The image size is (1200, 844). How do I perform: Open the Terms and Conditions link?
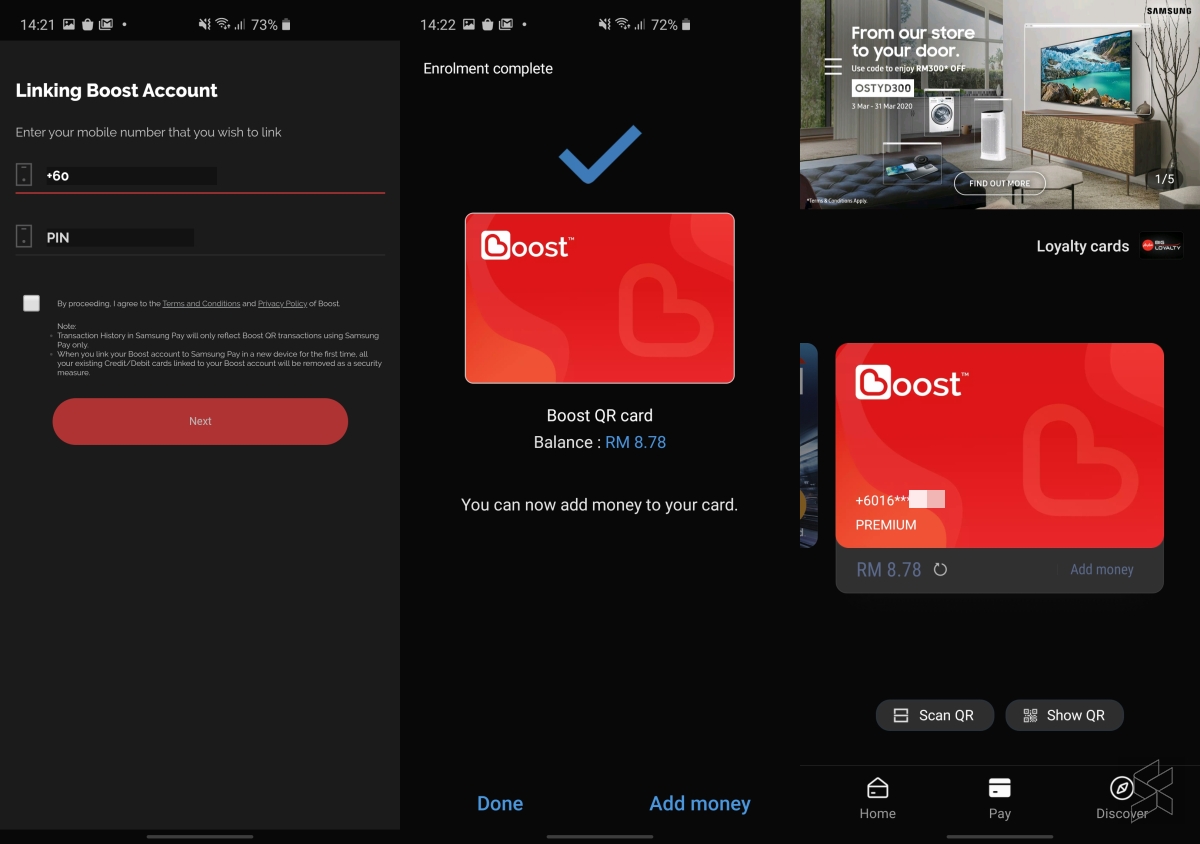[201, 303]
